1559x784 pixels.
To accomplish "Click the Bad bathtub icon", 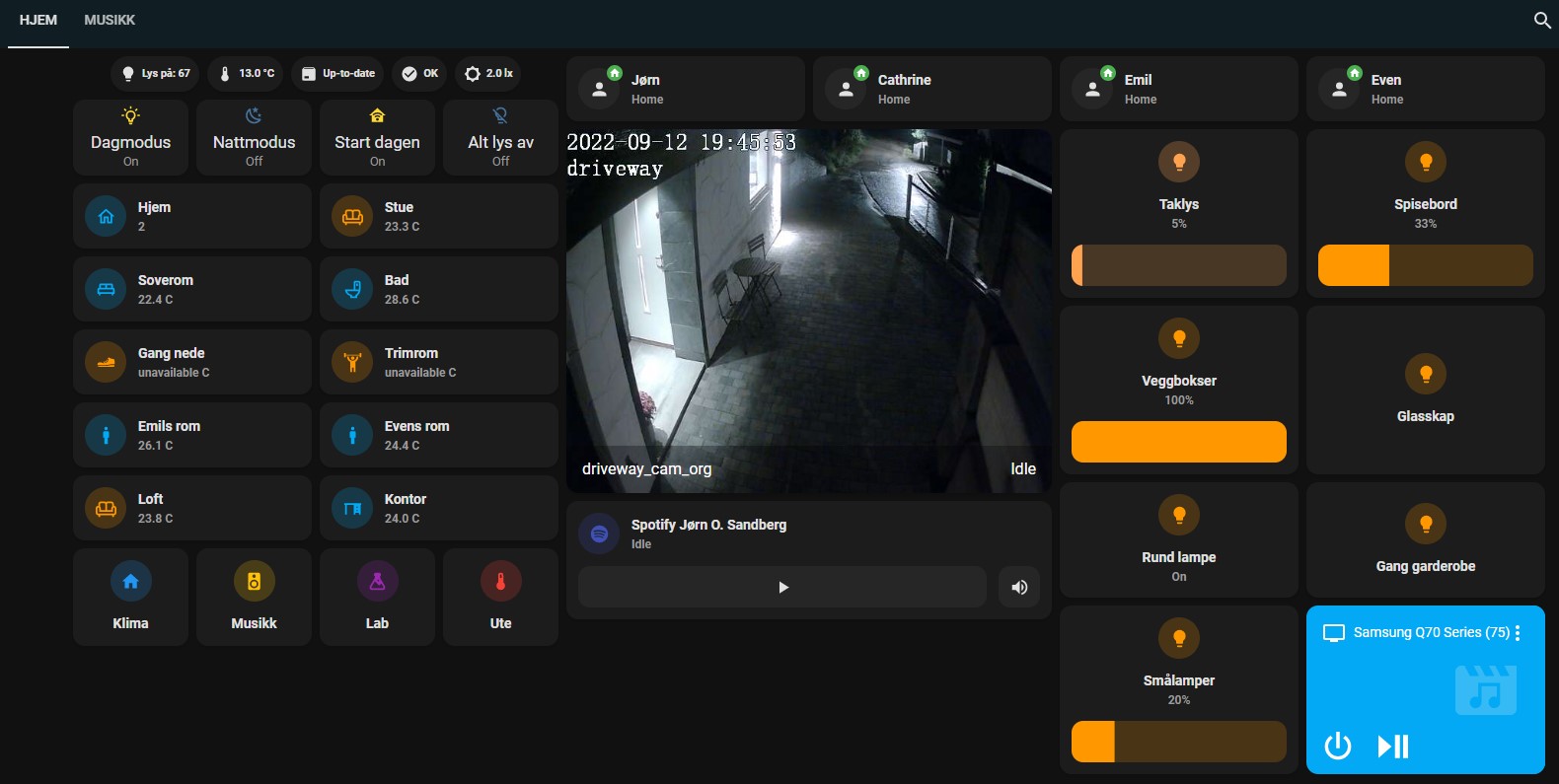I will point(352,289).
